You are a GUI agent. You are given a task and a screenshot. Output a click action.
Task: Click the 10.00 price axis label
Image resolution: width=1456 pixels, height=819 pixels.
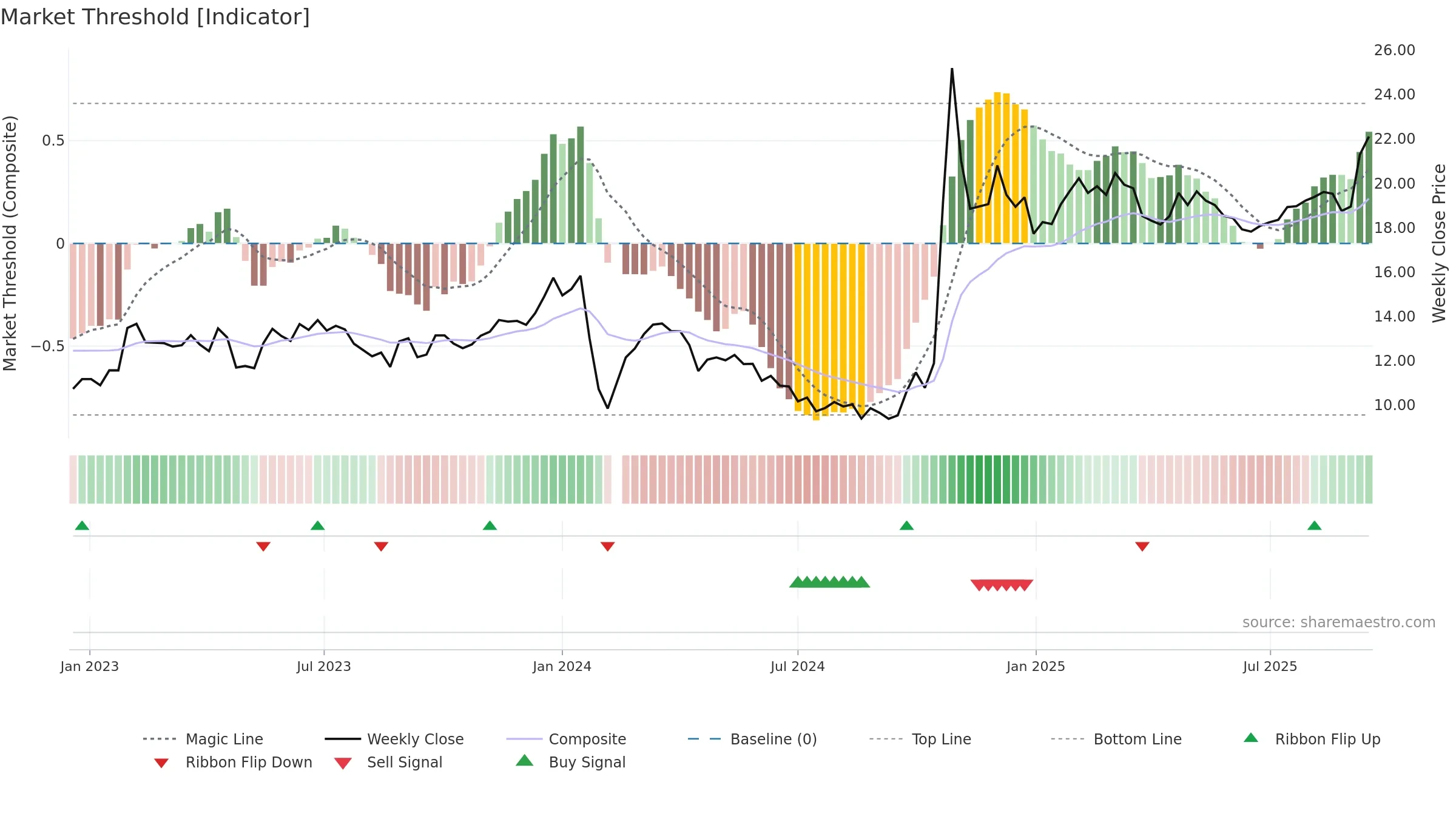click(1394, 405)
